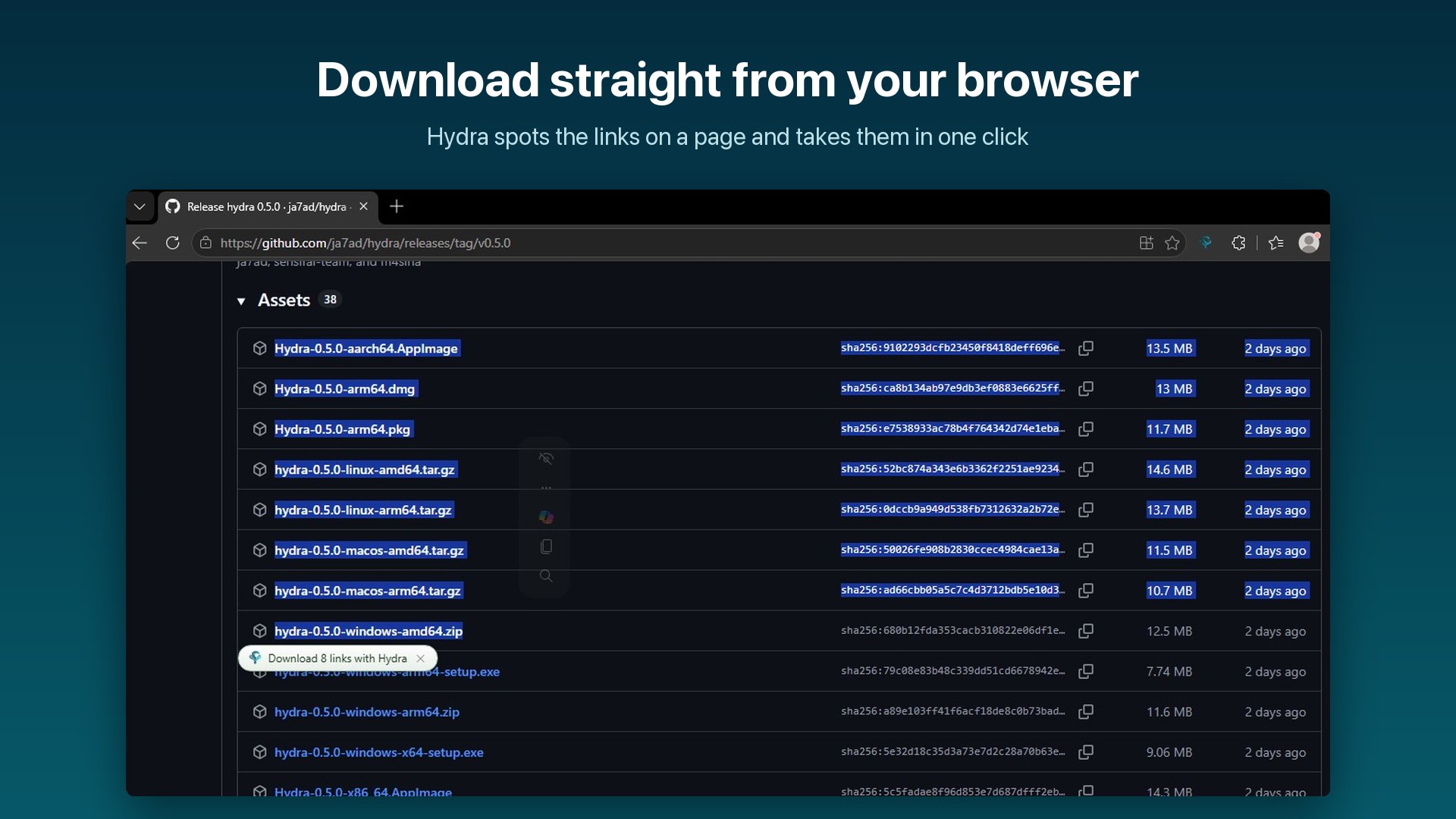
Task: Click the search icon in selection mini menu
Action: click(x=546, y=576)
